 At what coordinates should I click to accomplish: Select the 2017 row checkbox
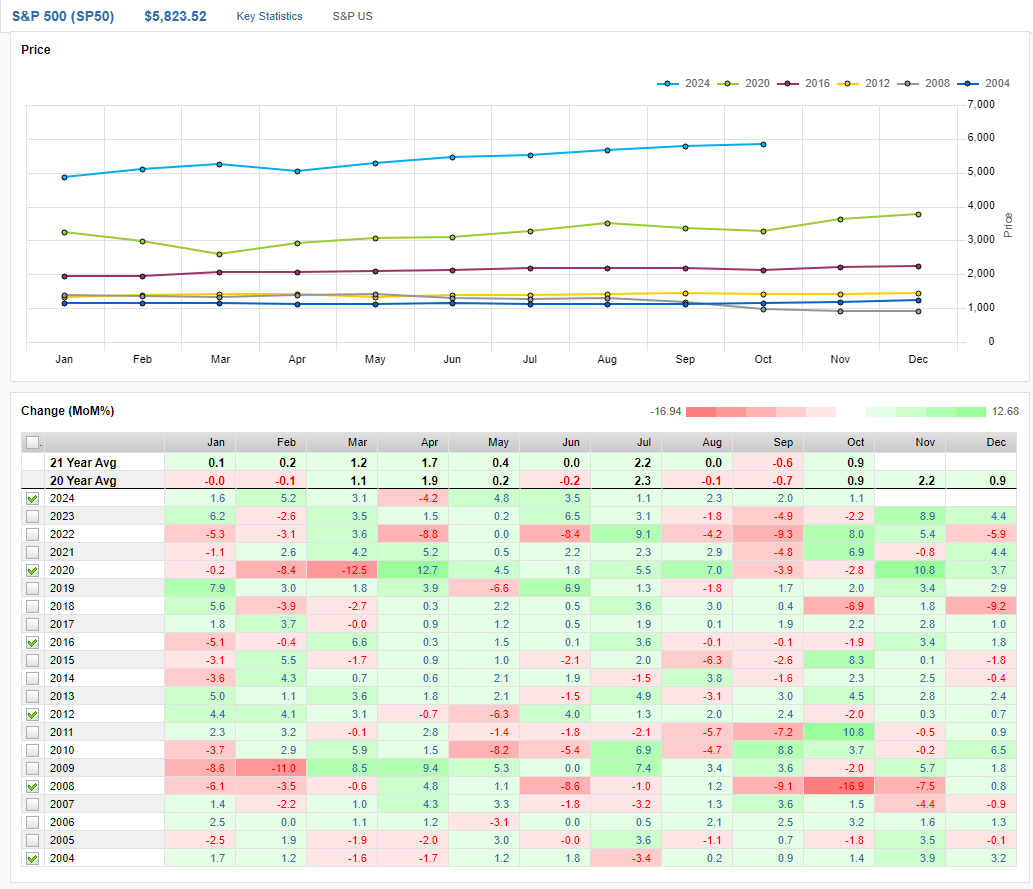[32, 625]
